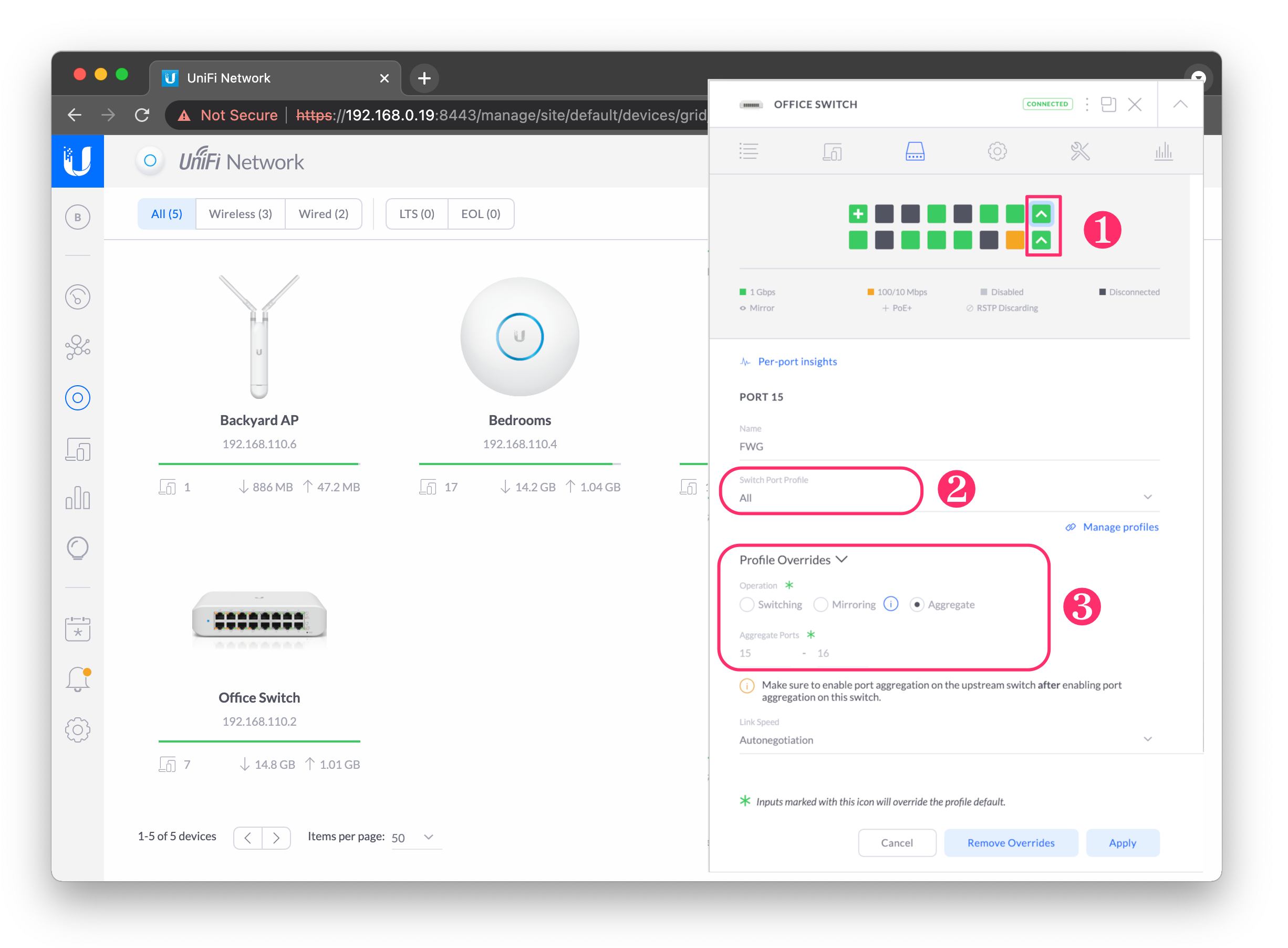Collapse the Office Switch panel chevron
1288x948 pixels.
[x=1180, y=105]
